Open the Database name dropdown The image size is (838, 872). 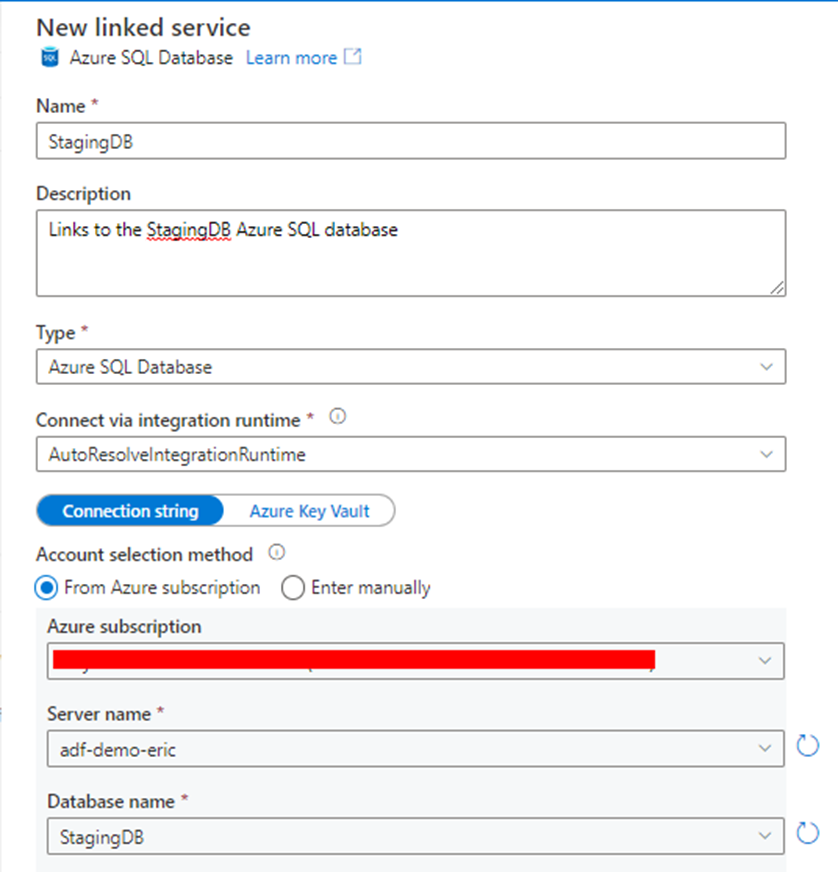click(x=416, y=836)
